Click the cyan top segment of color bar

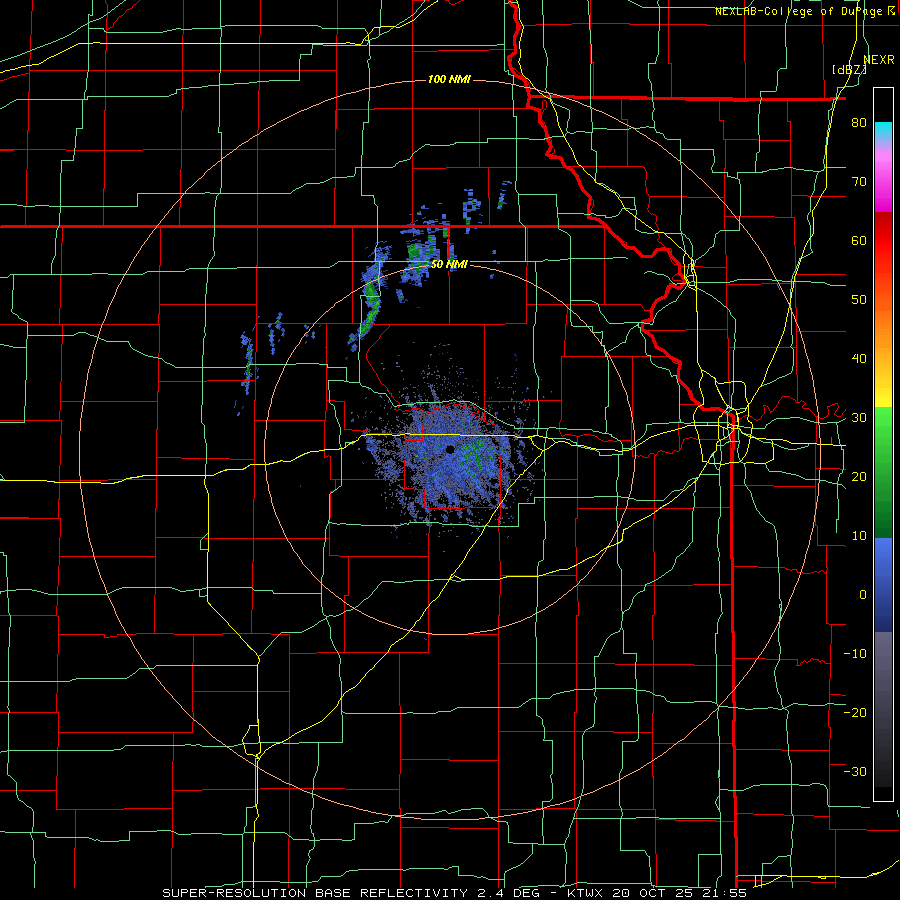883,131
